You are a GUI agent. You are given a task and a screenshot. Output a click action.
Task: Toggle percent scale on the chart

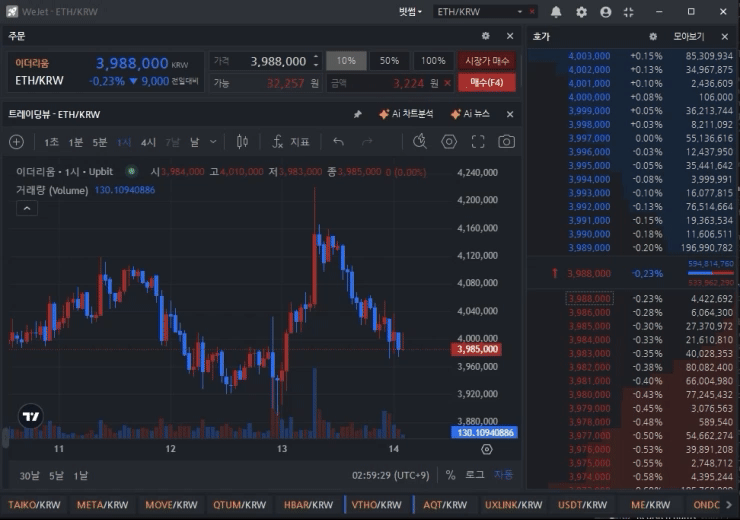click(x=450, y=475)
